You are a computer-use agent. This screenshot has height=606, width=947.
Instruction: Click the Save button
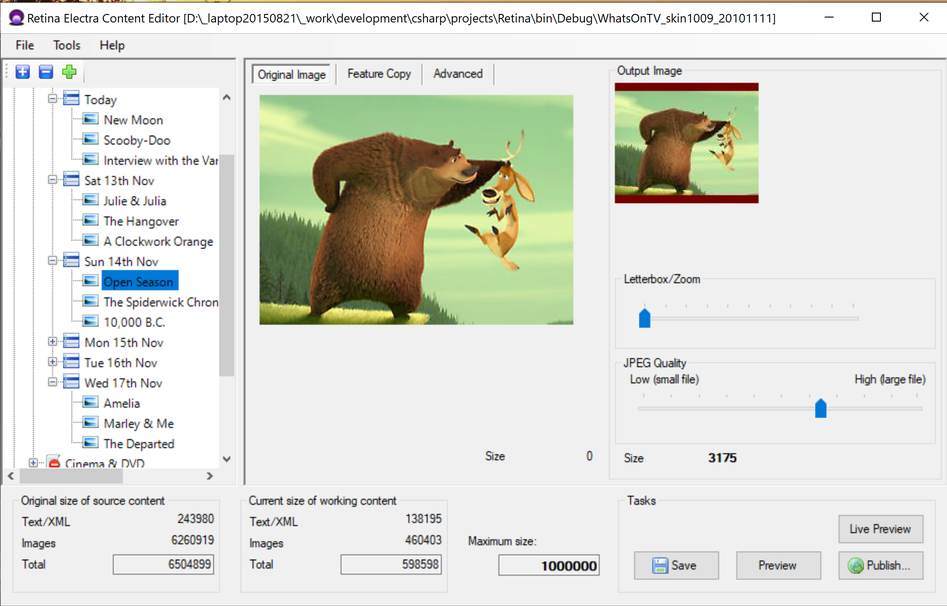tap(675, 565)
